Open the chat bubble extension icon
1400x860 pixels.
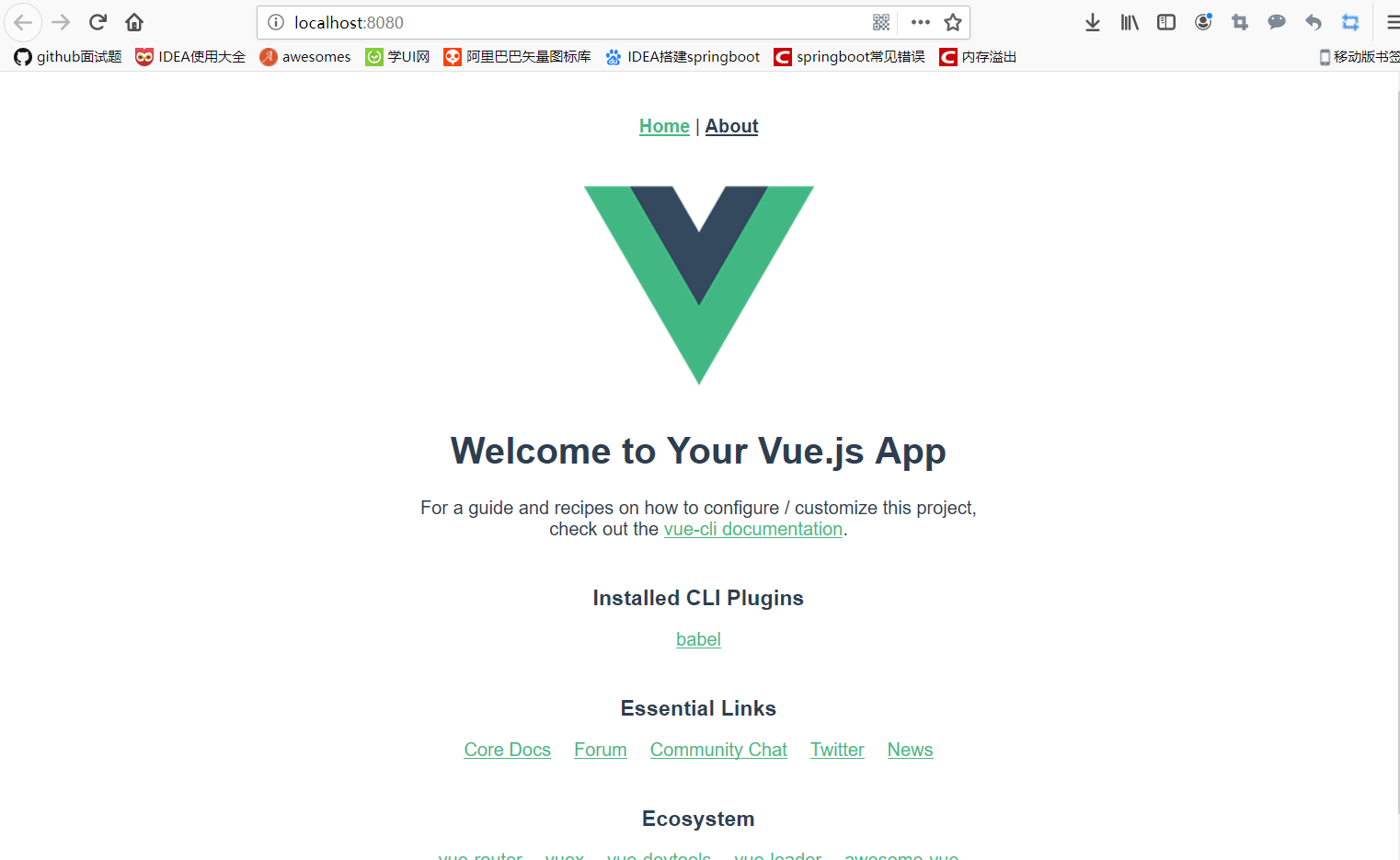(x=1277, y=22)
